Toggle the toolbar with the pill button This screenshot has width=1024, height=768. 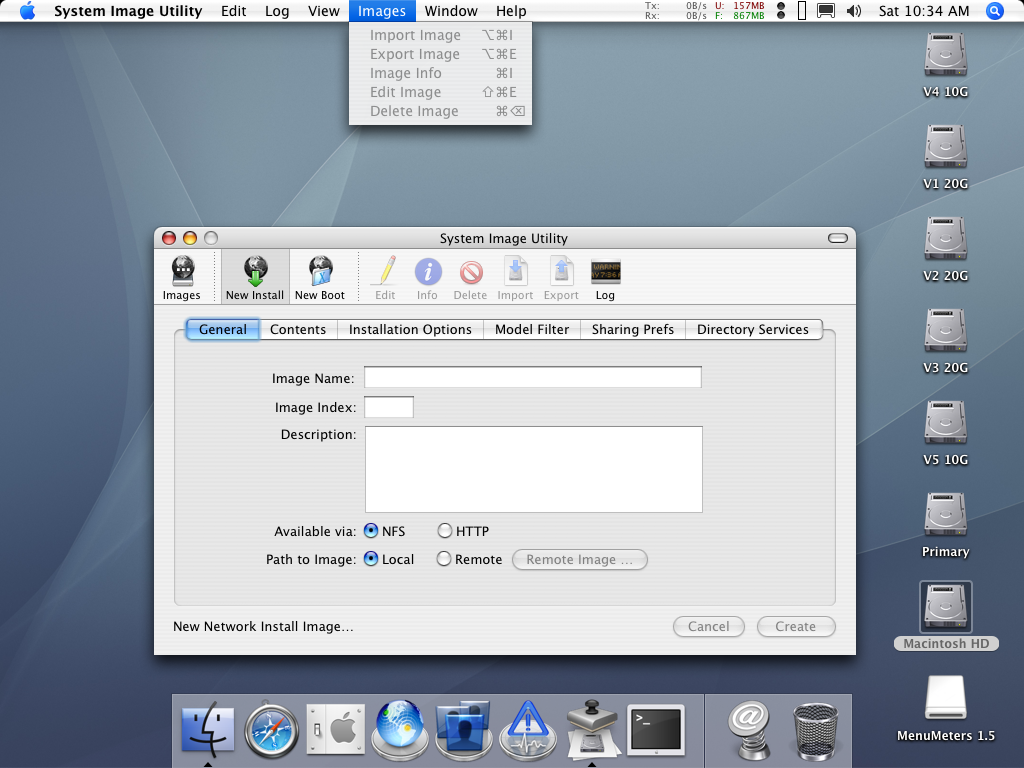tap(838, 238)
